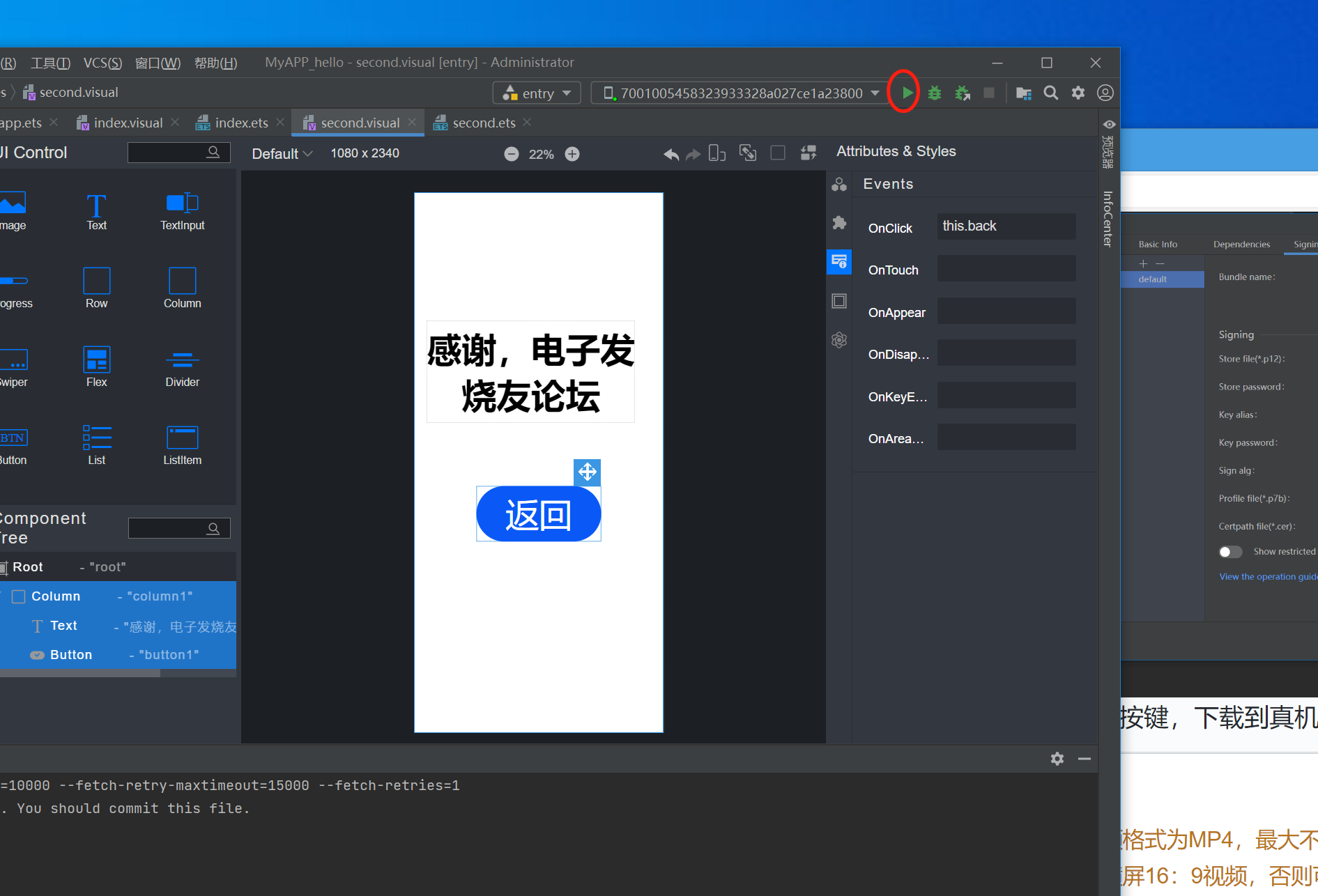Open the dimension box panel icon
Viewport: 1318px width, 896px height.
pyautogui.click(x=839, y=301)
